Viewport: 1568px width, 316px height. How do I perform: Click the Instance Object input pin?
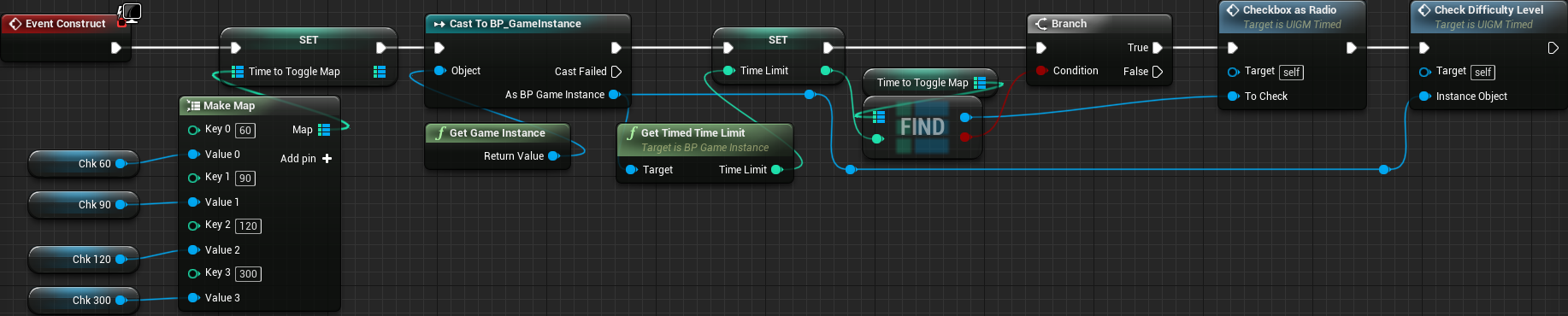pos(1424,97)
